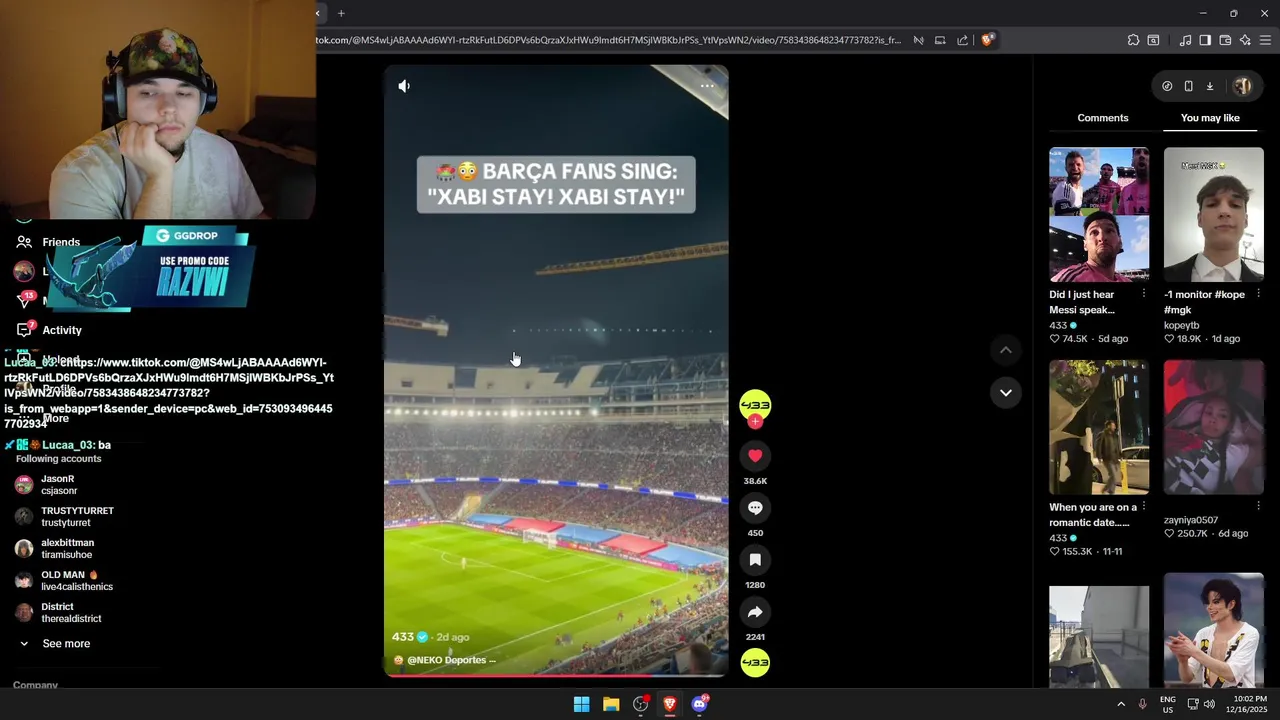Open the zayniya0507 video thumbnail

point(1214,427)
